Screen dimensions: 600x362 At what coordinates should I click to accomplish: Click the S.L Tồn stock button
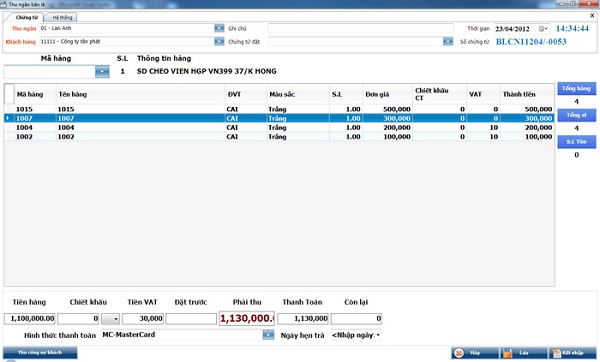[x=577, y=142]
